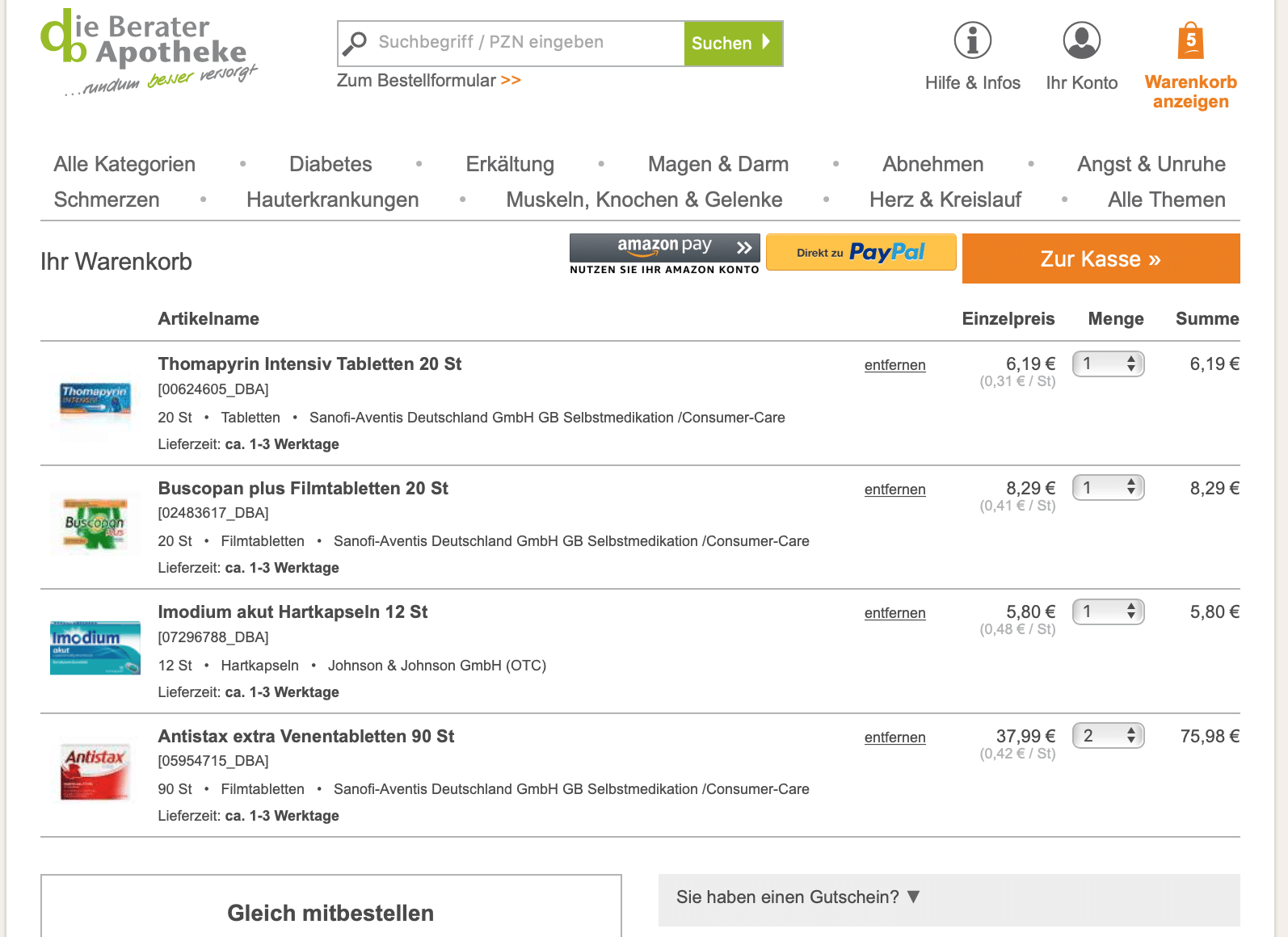The width and height of the screenshot is (1288, 937).
Task: Open quantity dropdown for Antistax
Action: 1109,736
